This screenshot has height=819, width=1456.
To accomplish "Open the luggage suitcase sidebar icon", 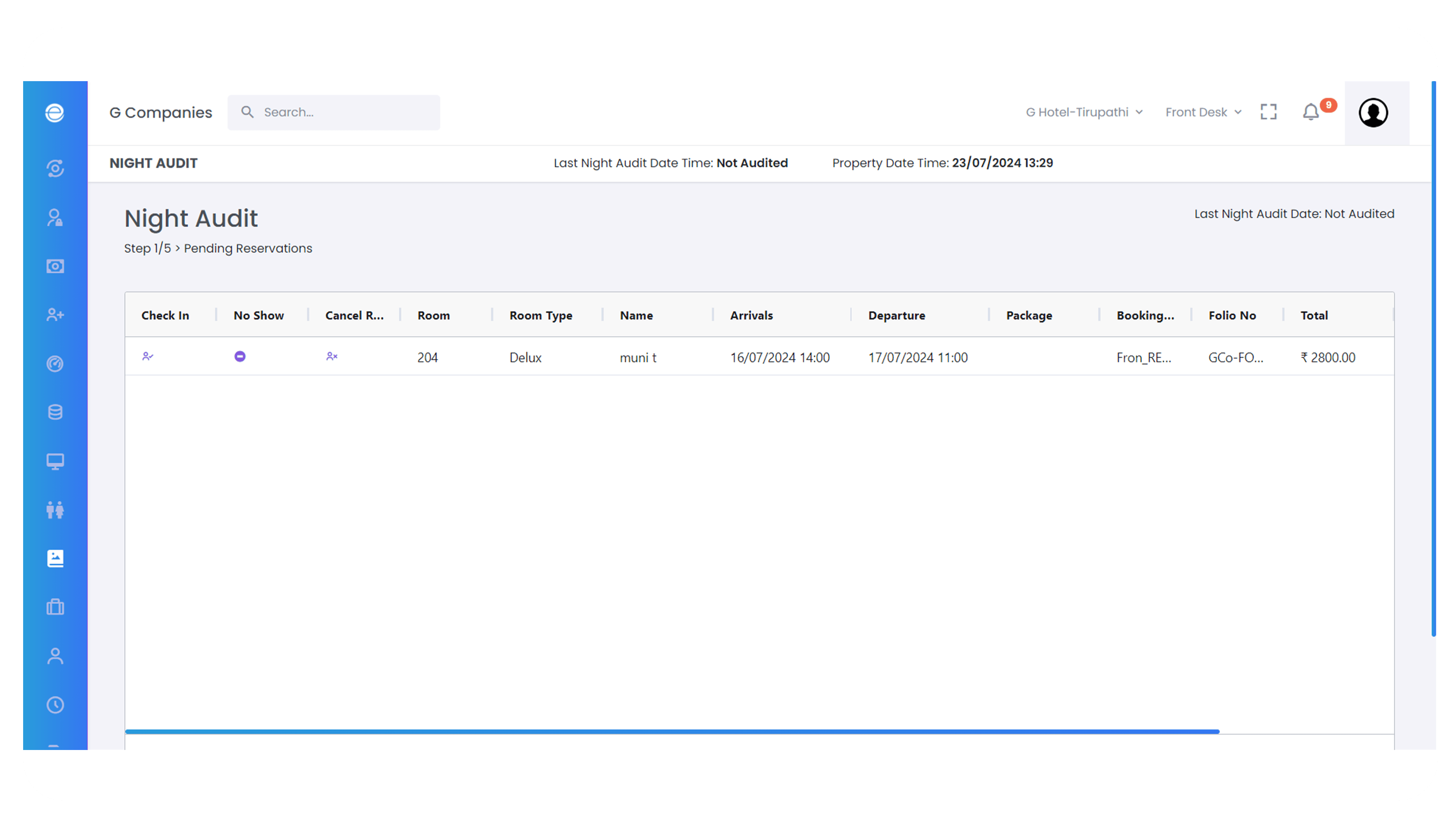I will [x=55, y=607].
